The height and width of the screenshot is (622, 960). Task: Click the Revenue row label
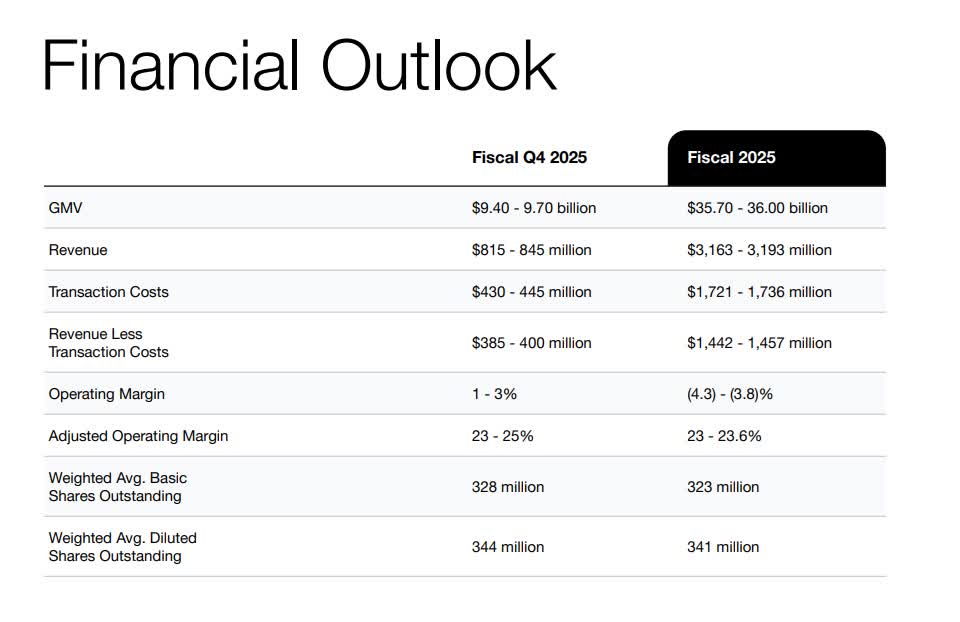click(78, 250)
